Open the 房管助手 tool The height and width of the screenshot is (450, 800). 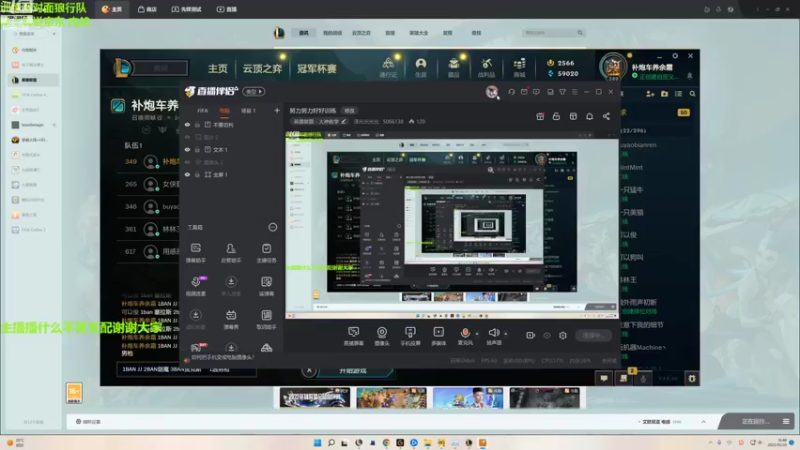click(231, 253)
